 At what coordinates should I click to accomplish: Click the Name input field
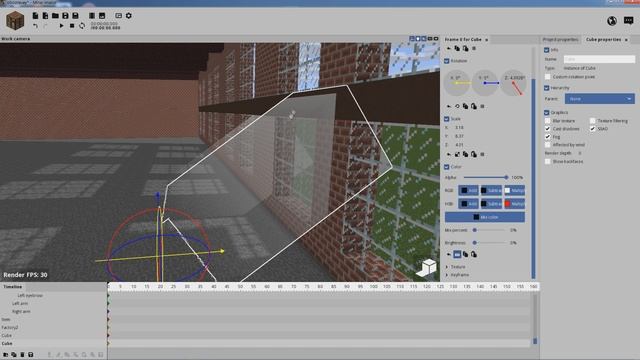[x=599, y=59]
